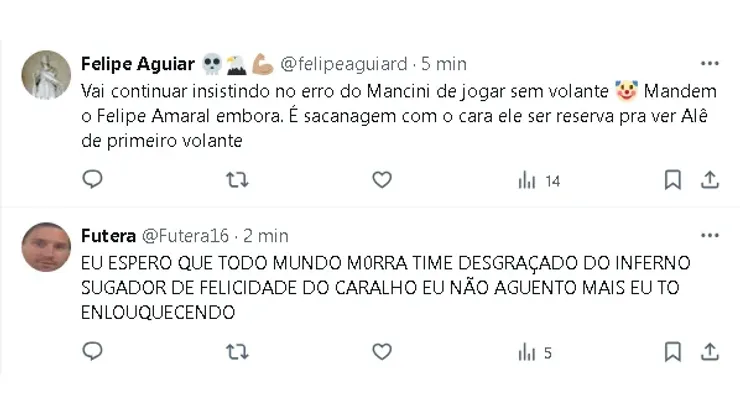740x416 pixels.
Task: Open Futera's profile avatar
Action: [x=46, y=247]
